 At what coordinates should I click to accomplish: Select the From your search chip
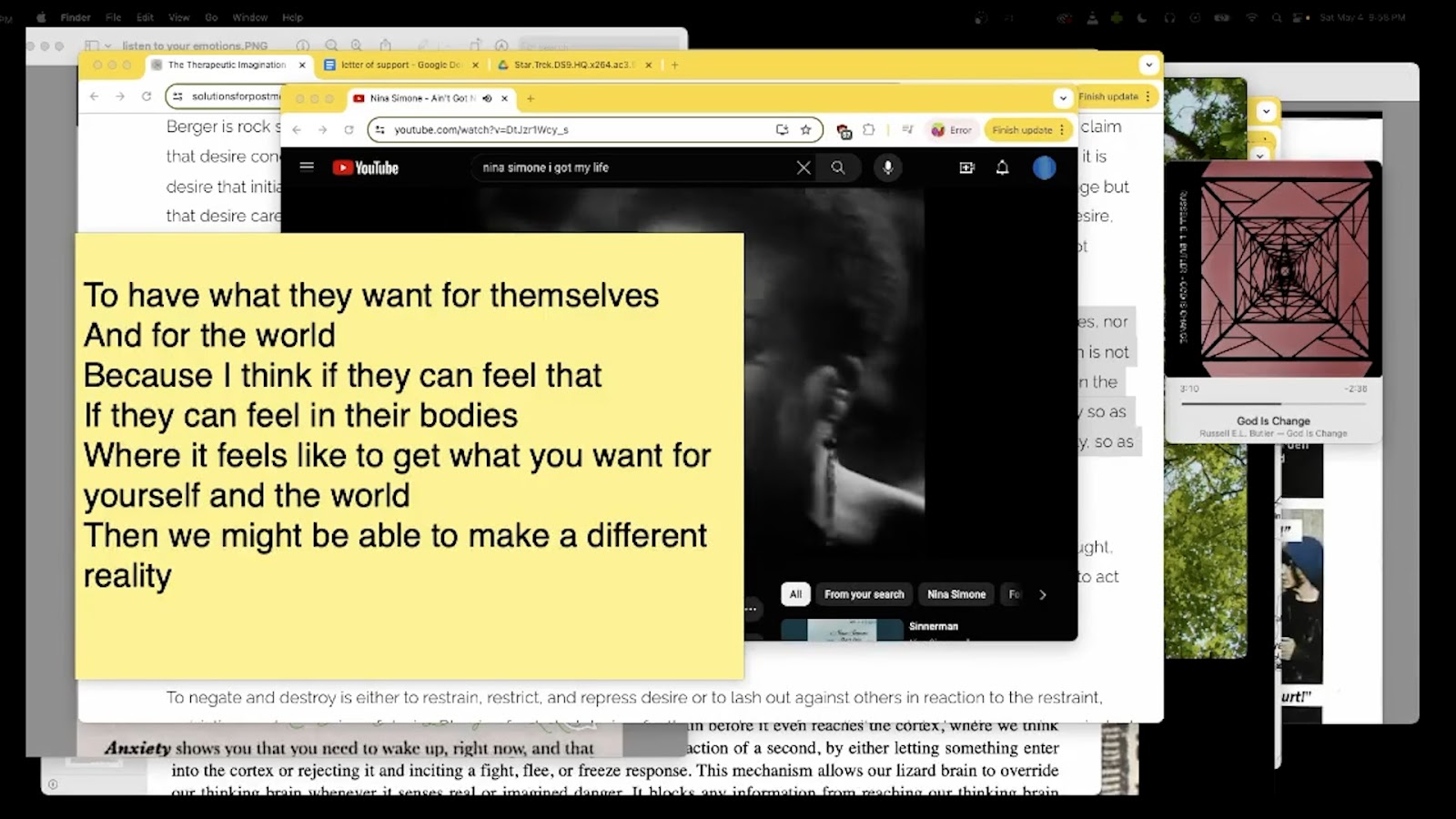(x=864, y=594)
